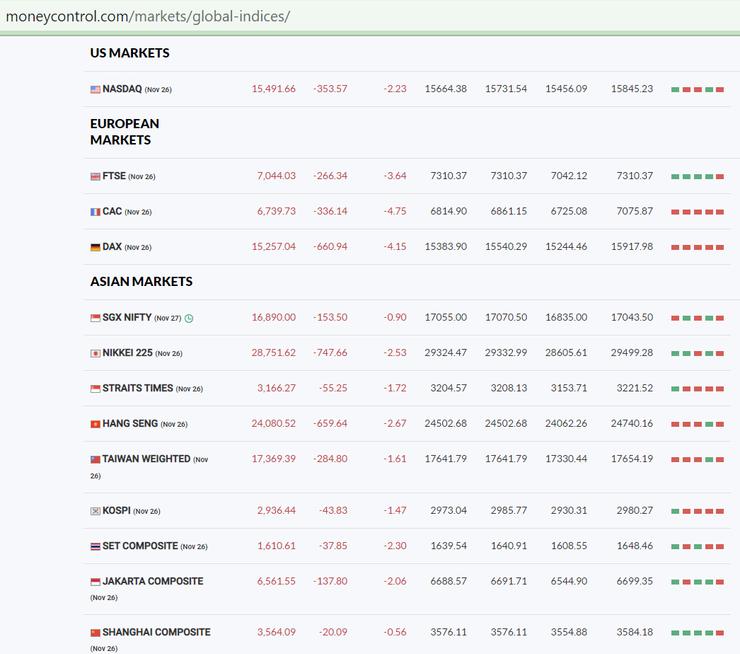Click the Thailand flag next to SET COMPOSITE
Viewport: 740px width, 654px height.
point(95,547)
